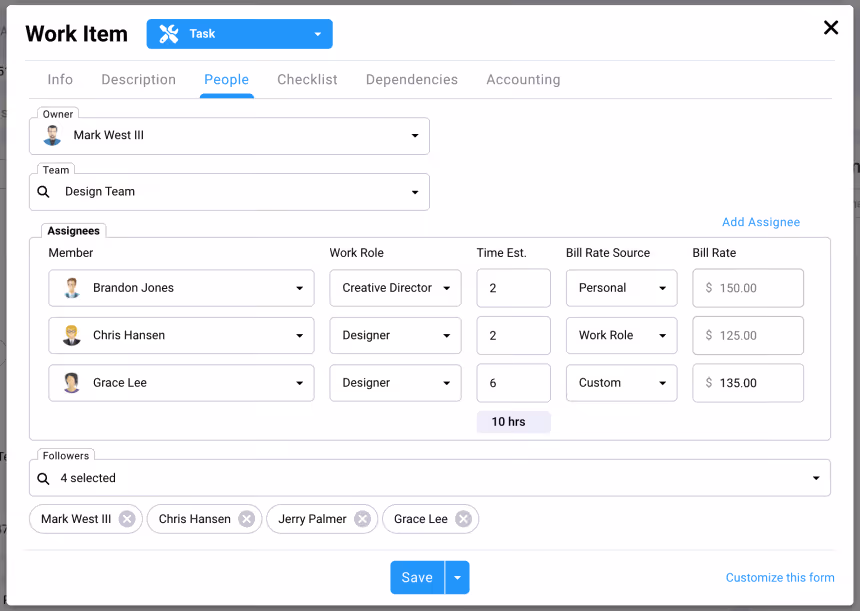The height and width of the screenshot is (611, 860).
Task: Open the Owner dropdown
Action: 229,136
